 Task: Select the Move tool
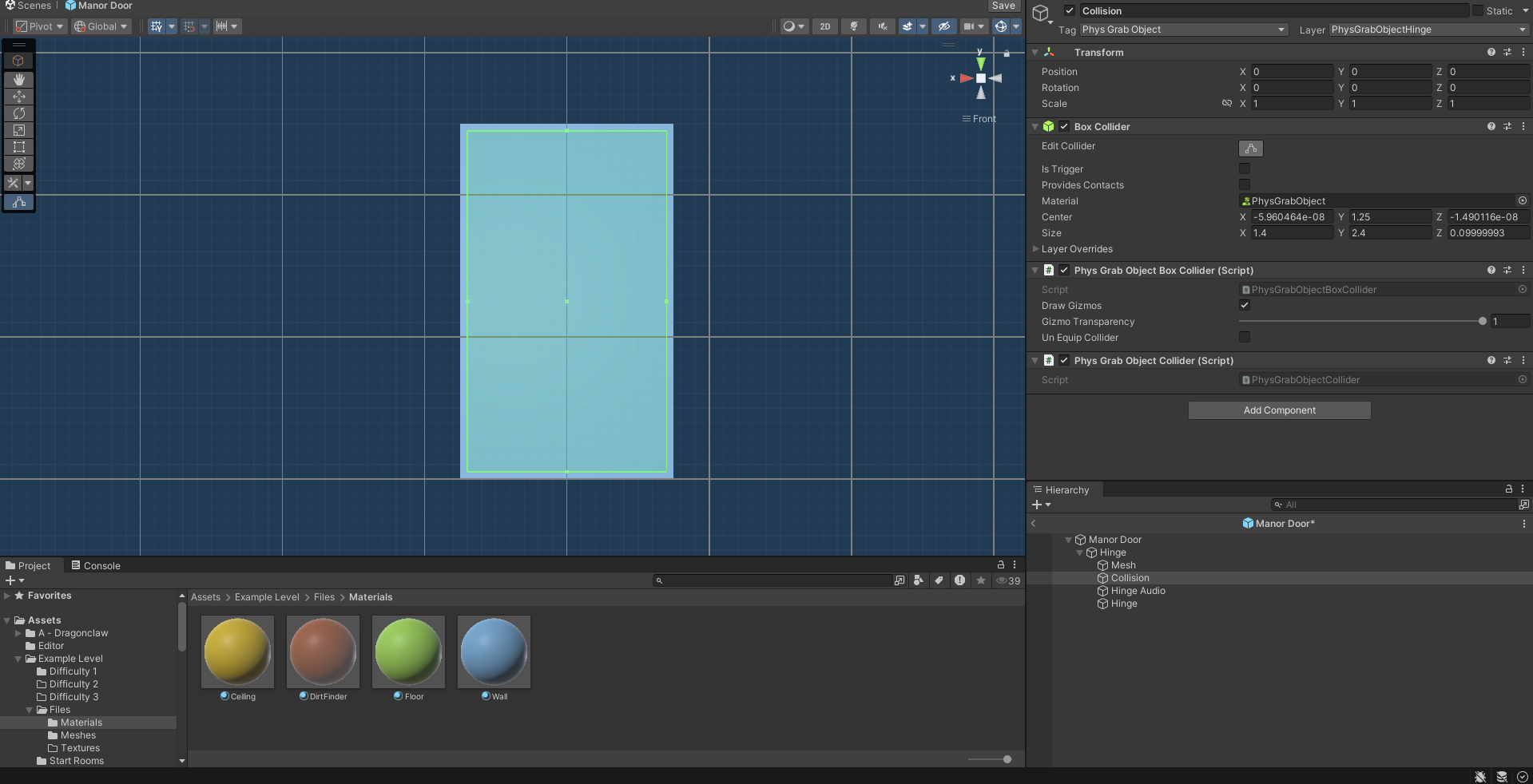pyautogui.click(x=18, y=97)
